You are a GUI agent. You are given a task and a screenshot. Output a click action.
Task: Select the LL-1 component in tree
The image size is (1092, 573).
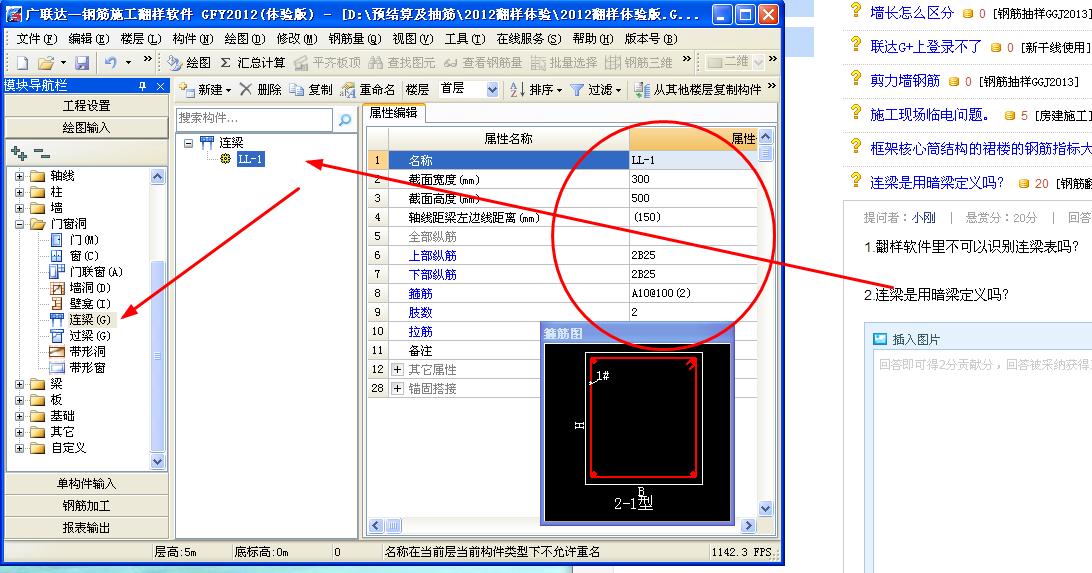point(250,159)
